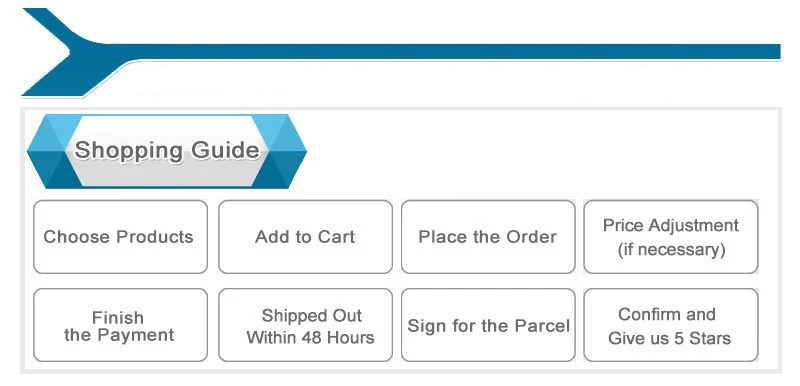800x386 pixels.
Task: Select the Finish the Payment step
Action: coord(120,325)
